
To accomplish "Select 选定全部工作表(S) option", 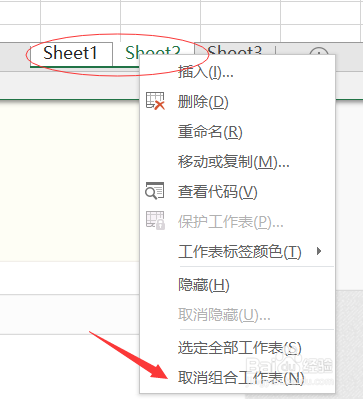I will tap(237, 348).
